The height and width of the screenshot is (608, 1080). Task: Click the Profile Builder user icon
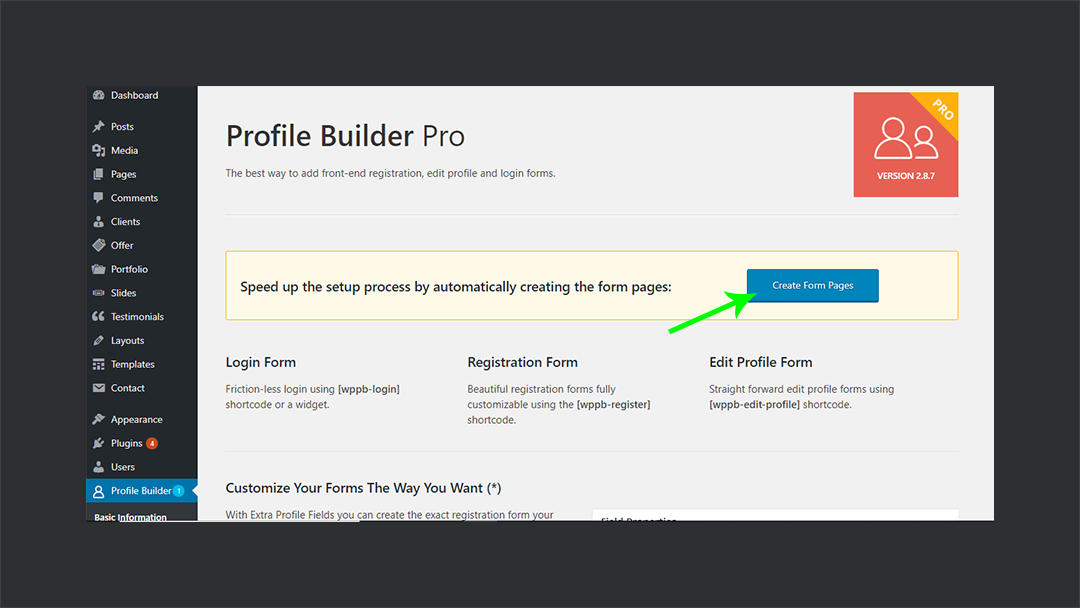click(98, 491)
